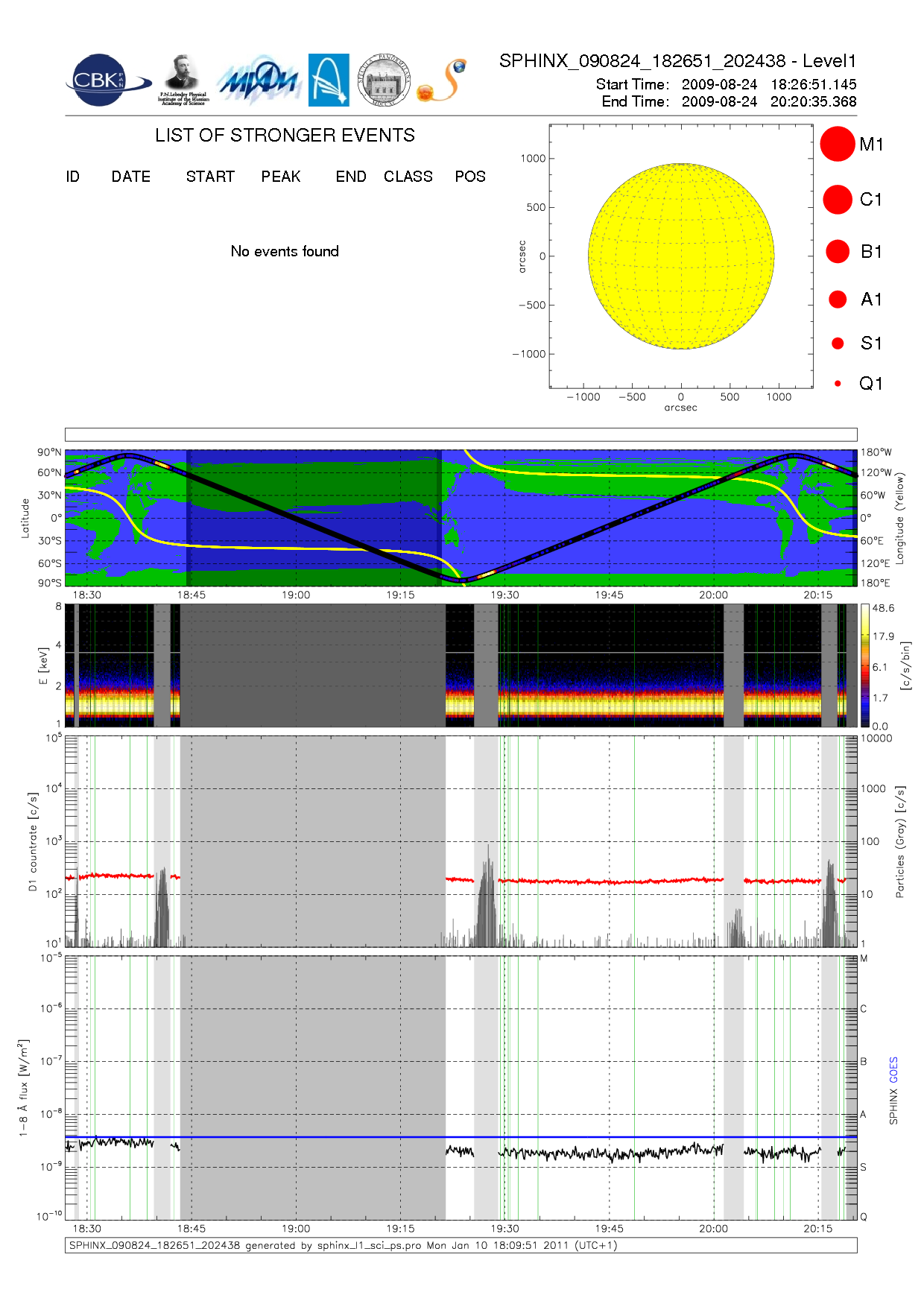Click the END column header
This screenshot has height=1307, width=924.
click(x=351, y=177)
